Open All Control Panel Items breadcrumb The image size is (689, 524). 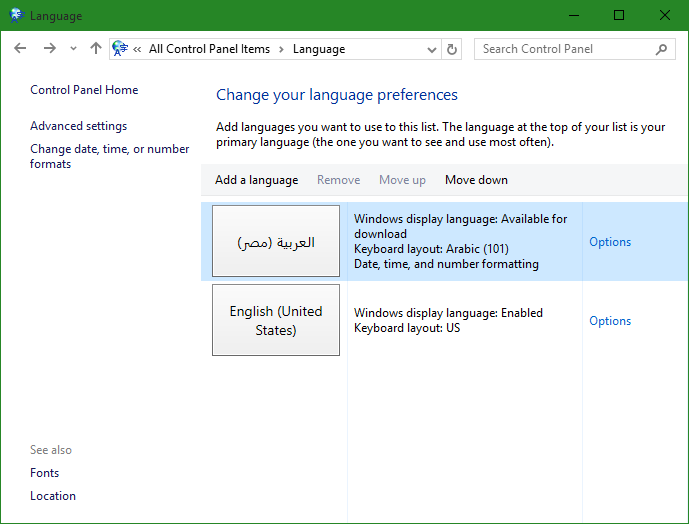209,49
